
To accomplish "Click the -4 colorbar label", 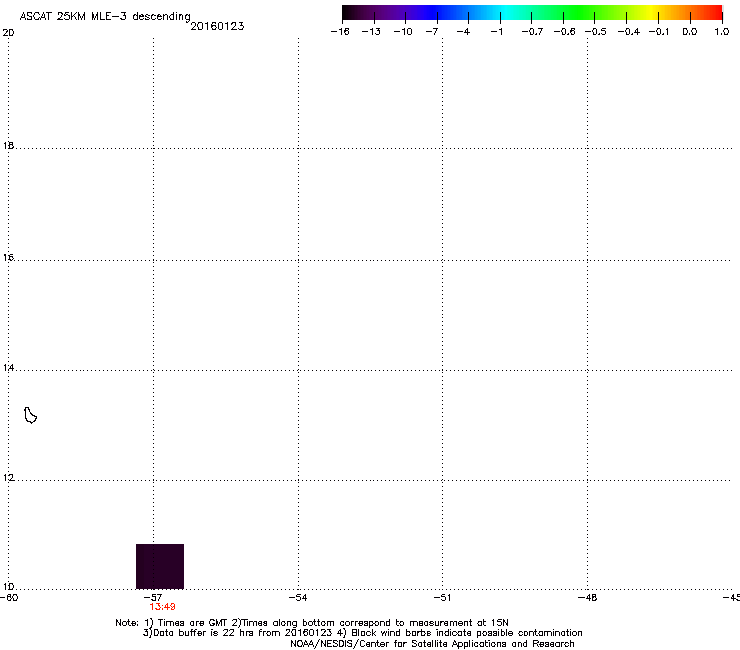I will 463,32.
